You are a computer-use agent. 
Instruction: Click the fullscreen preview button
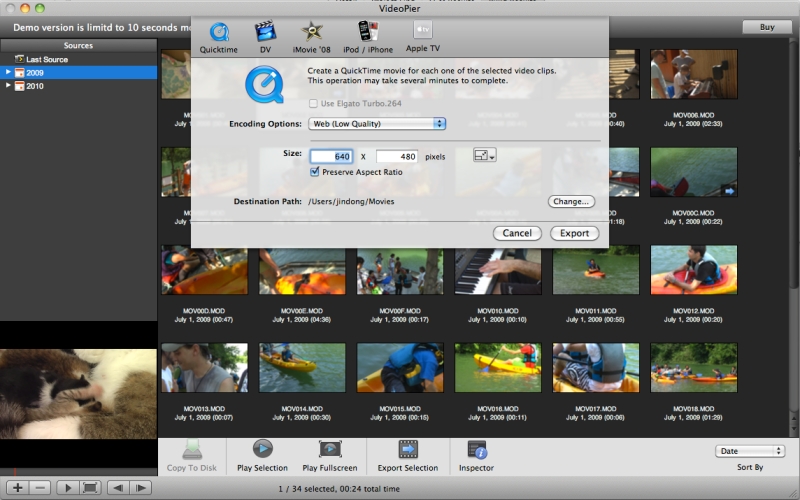(x=90, y=488)
